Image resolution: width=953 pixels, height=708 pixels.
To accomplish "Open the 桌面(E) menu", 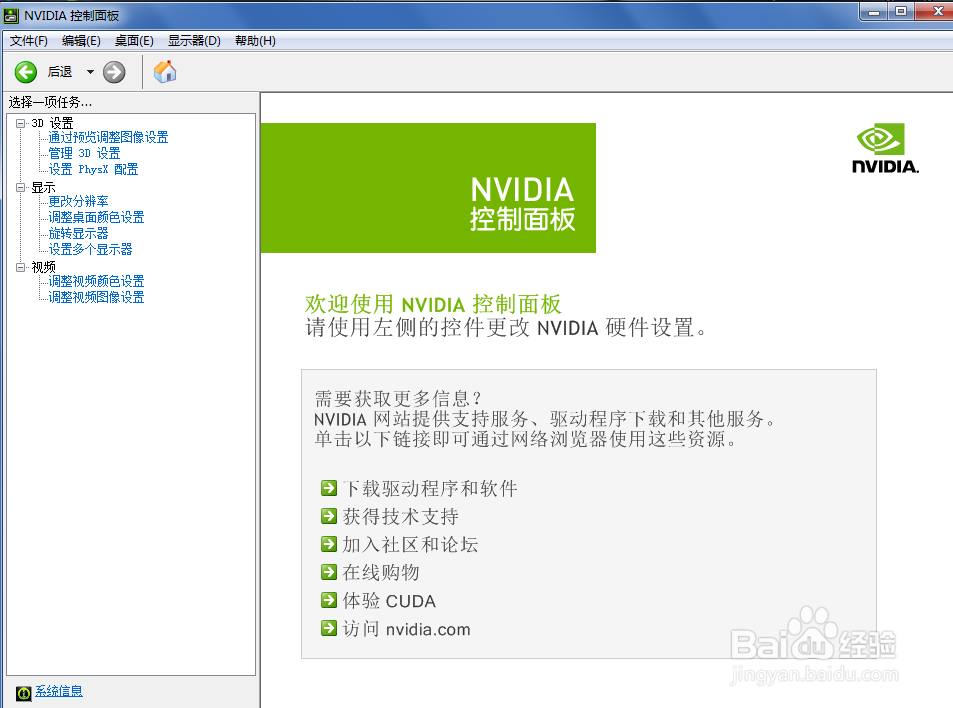I will (134, 41).
